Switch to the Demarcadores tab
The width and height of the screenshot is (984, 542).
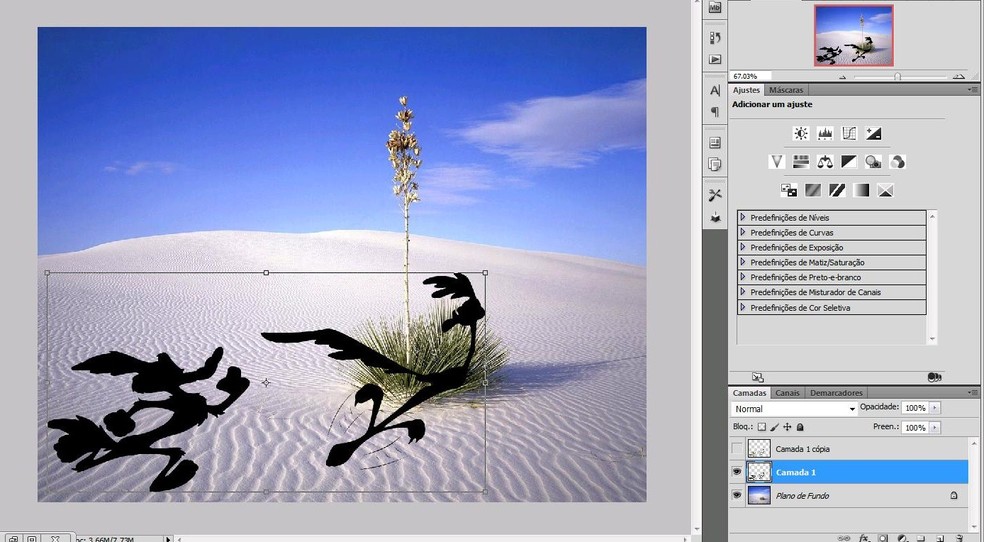(x=836, y=393)
